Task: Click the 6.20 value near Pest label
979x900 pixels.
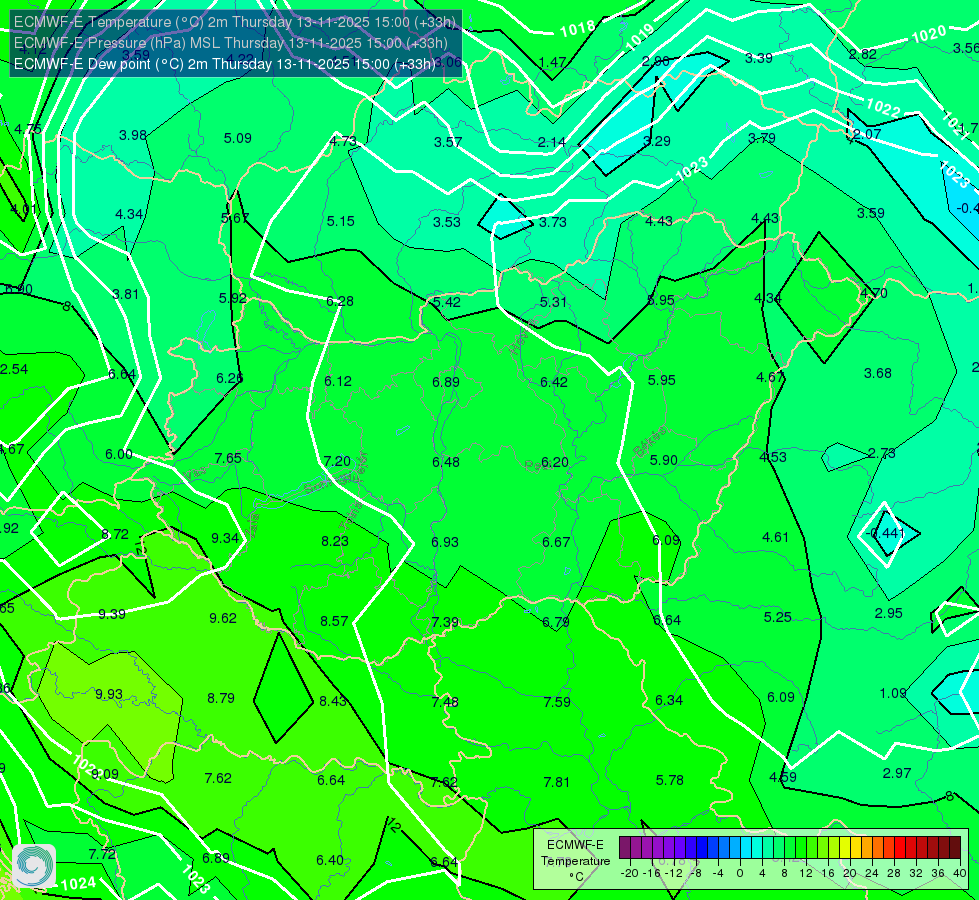Action: 554,462
